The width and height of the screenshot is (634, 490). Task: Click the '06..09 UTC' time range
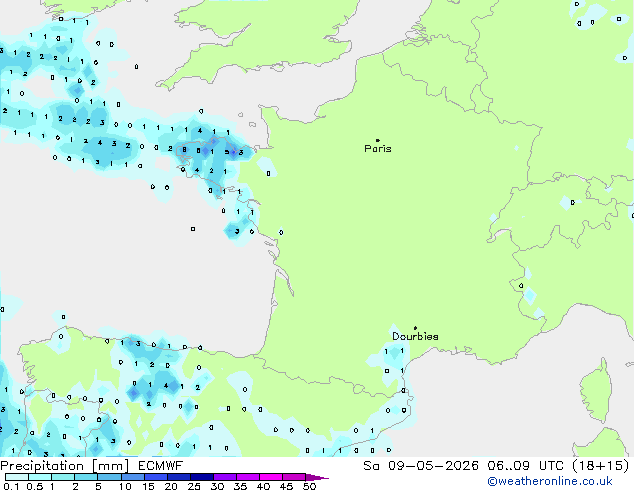point(525,466)
